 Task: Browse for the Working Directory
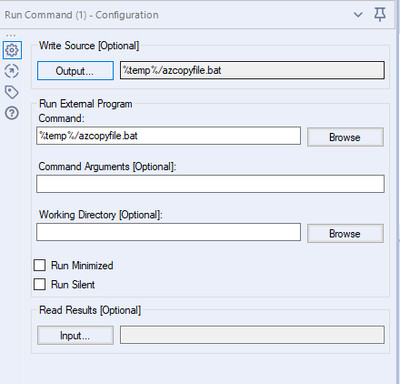pos(345,233)
